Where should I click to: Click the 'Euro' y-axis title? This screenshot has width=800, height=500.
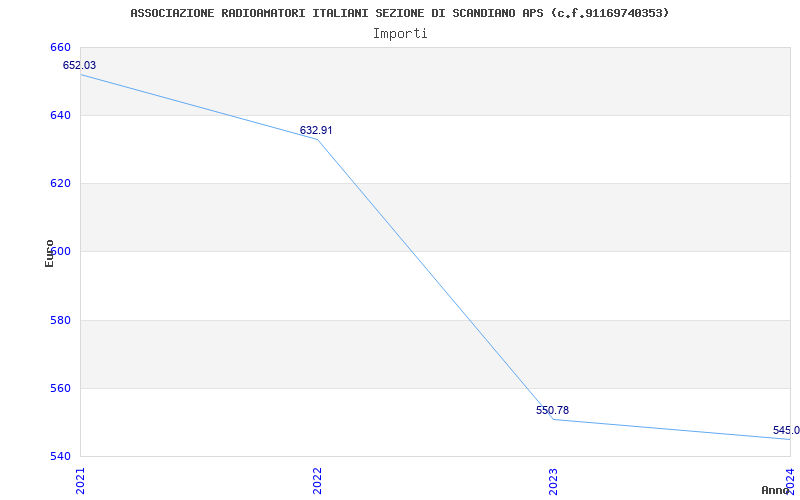click(49, 254)
